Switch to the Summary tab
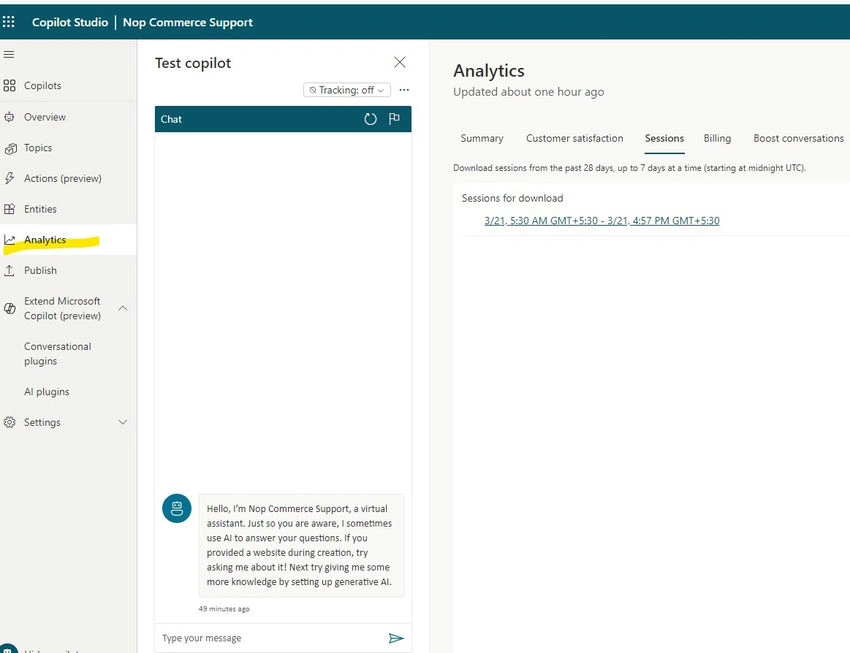Screen dimensions: 850x653 tap(482, 138)
